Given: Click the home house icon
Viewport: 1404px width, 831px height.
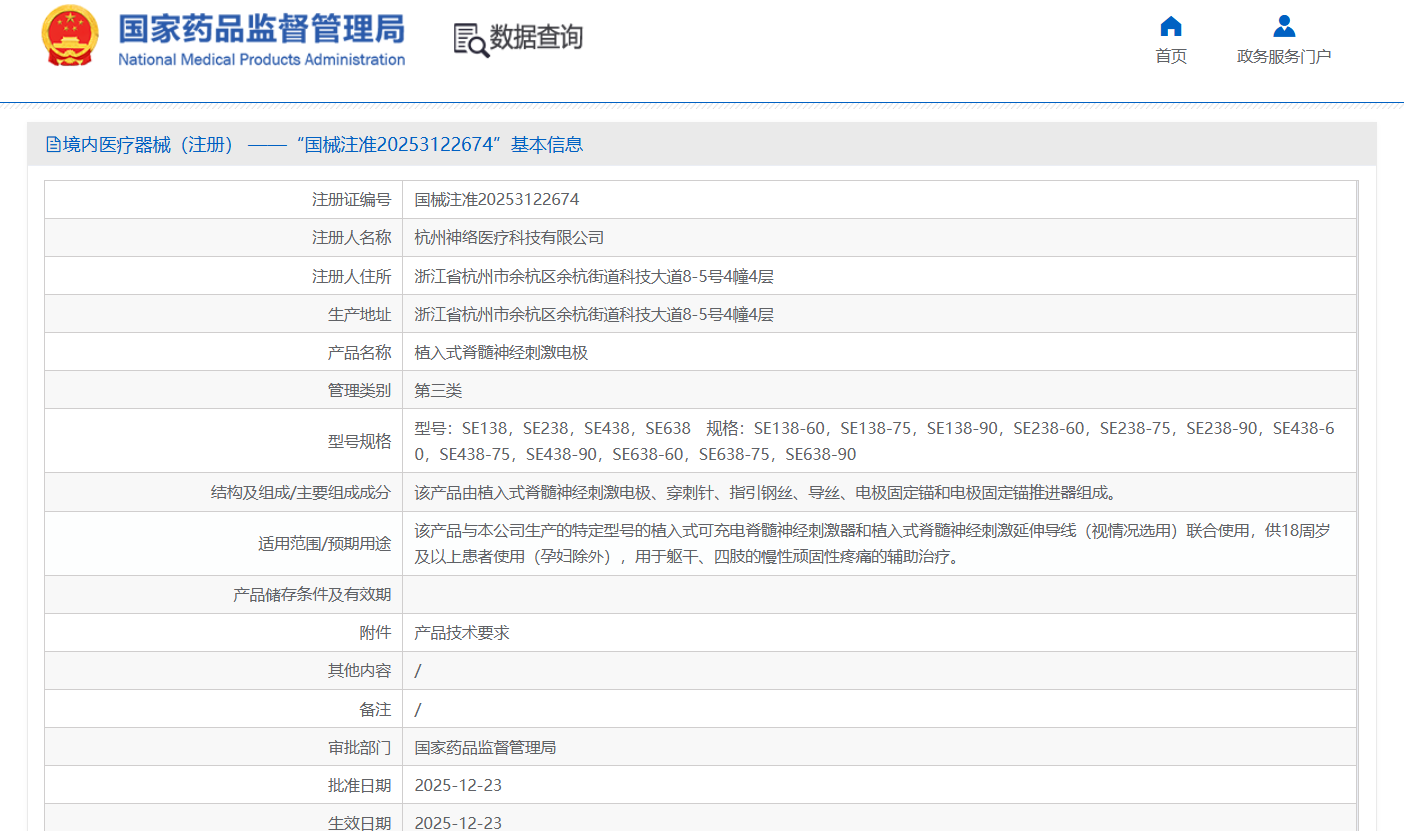Looking at the screenshot, I should 1170,26.
